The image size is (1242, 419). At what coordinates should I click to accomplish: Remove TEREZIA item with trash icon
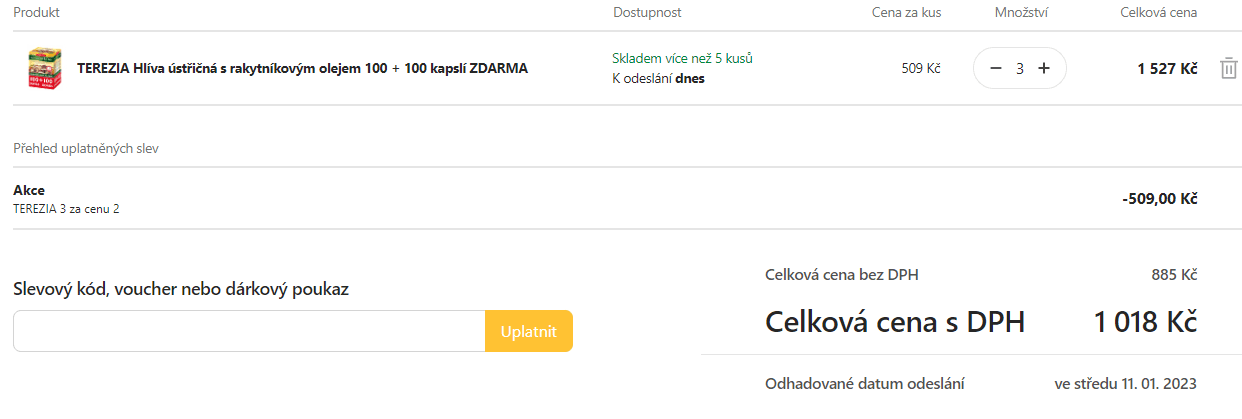[1228, 69]
